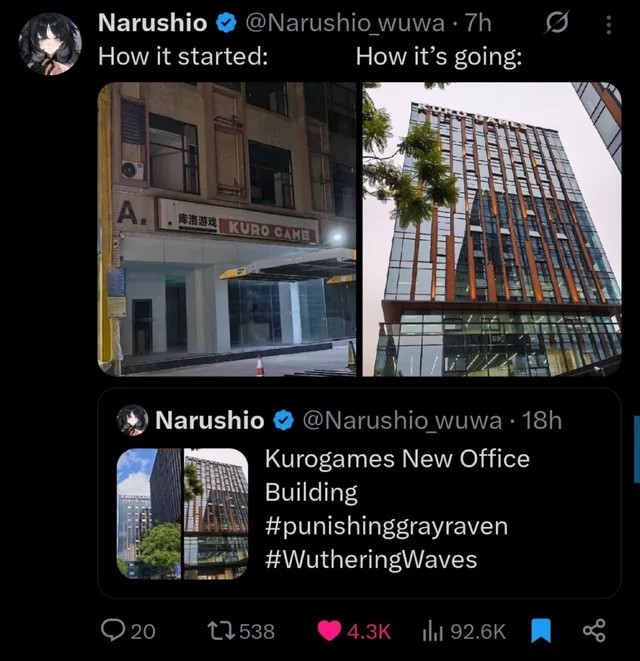Tap the retweet icon with 538
Image resolution: width=640 pixels, height=661 pixels.
pyautogui.click(x=219, y=631)
